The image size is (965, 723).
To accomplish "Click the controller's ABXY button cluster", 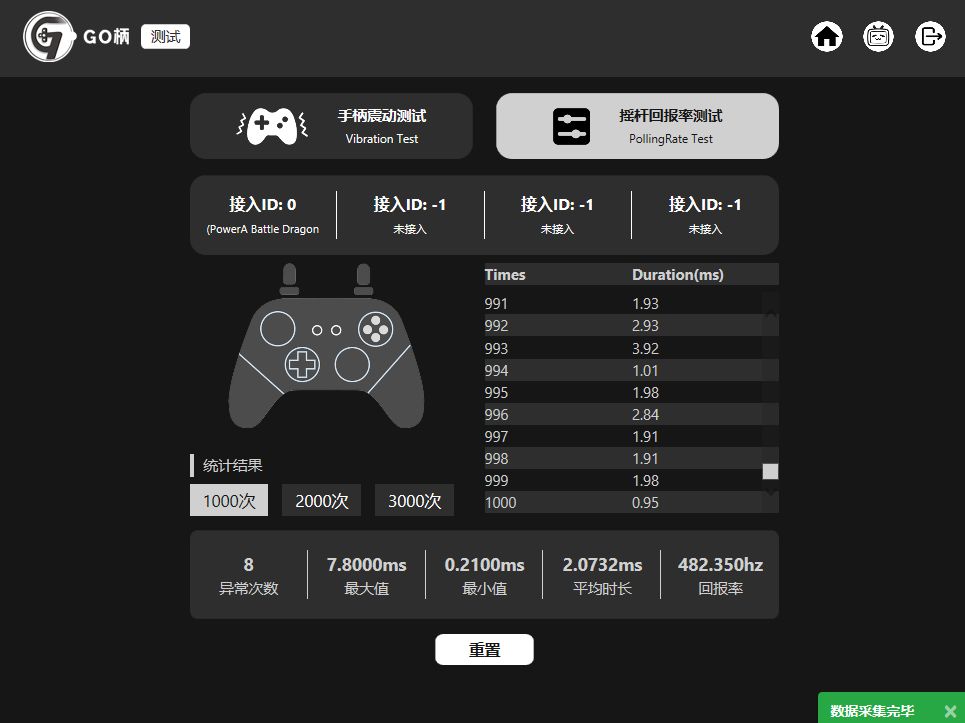I will tap(375, 329).
